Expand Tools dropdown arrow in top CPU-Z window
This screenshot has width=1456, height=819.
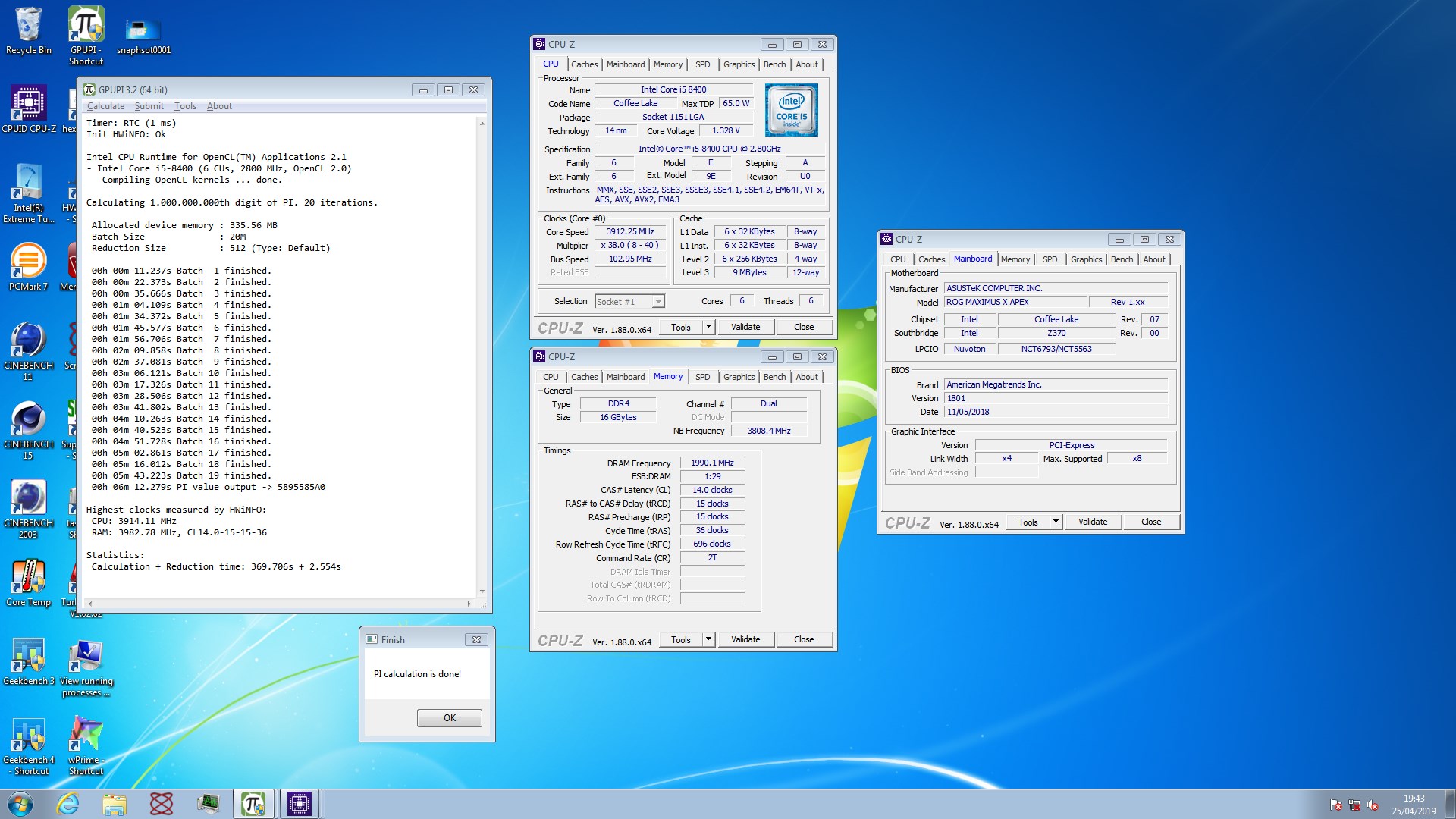[x=708, y=327]
